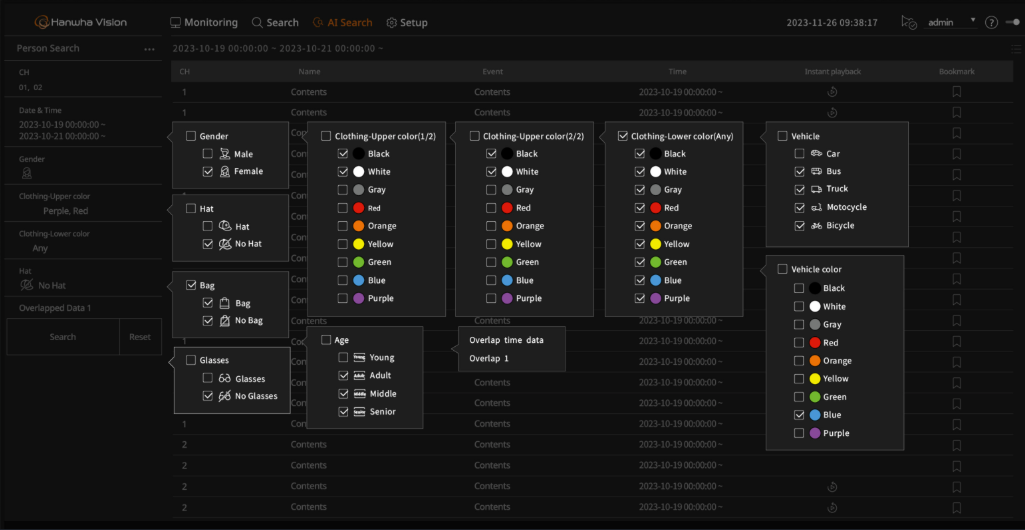1025x530 pixels.
Task: Click the Car icon in Vehicle popup
Action: click(816, 154)
